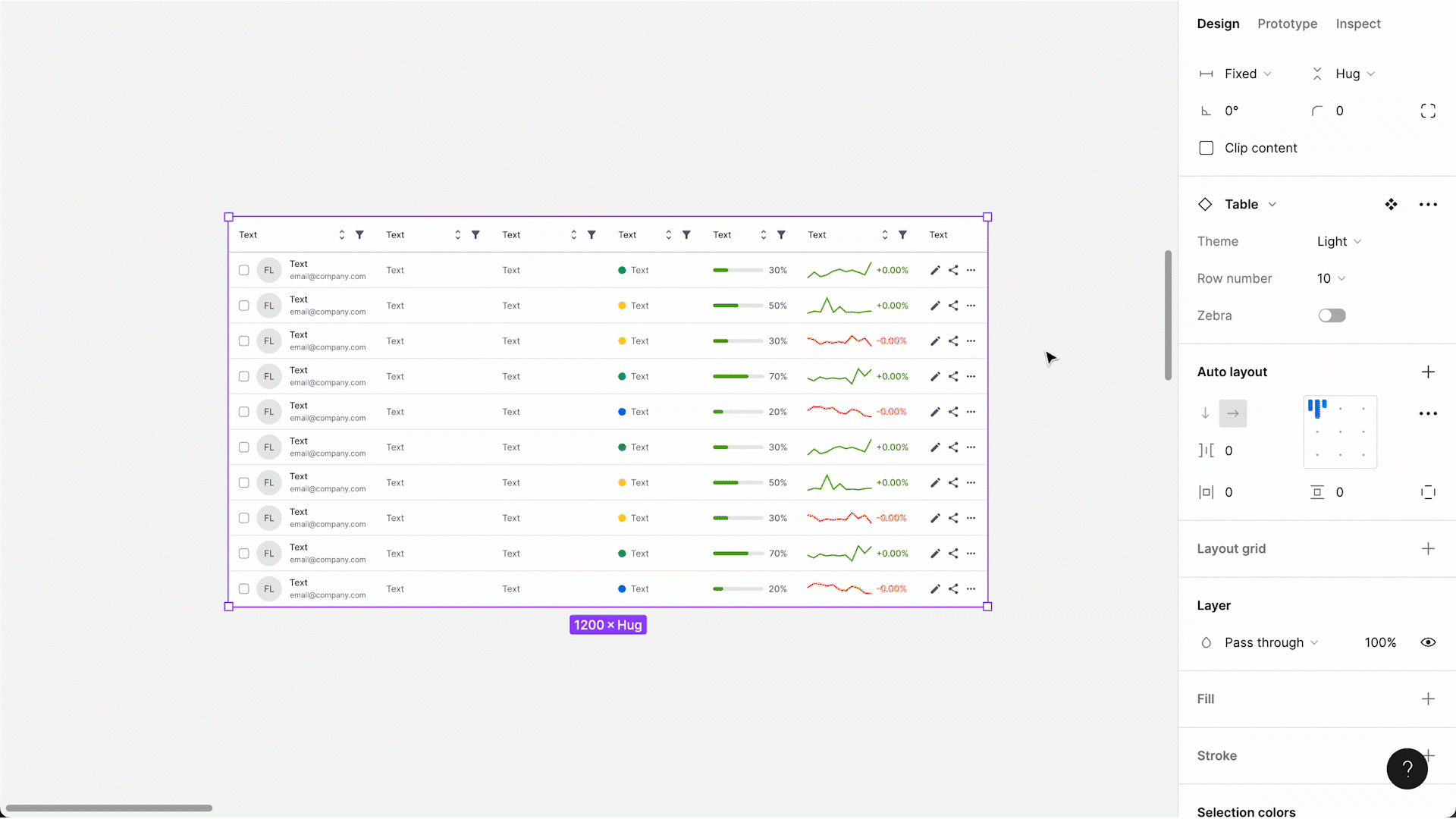Click the 30% progress bar in first row
Image resolution: width=1456 pixels, height=819 pixels.
pos(737,270)
